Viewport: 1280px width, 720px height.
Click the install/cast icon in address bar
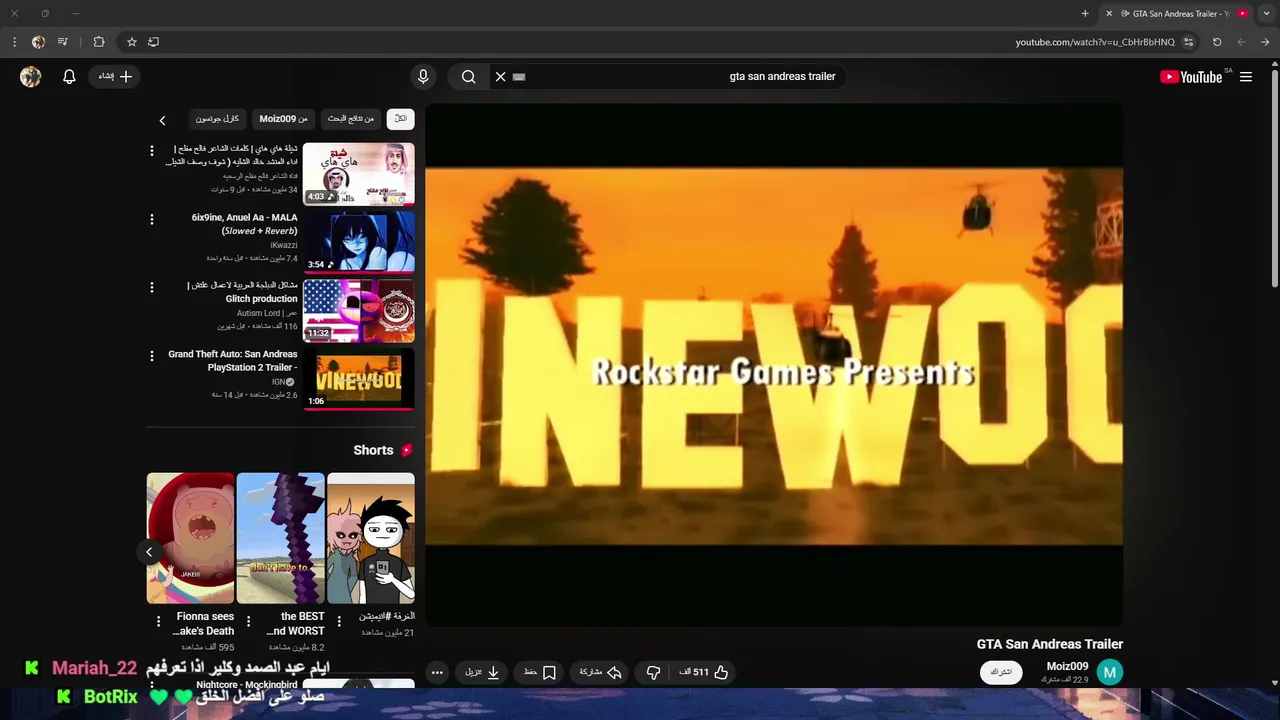(153, 42)
